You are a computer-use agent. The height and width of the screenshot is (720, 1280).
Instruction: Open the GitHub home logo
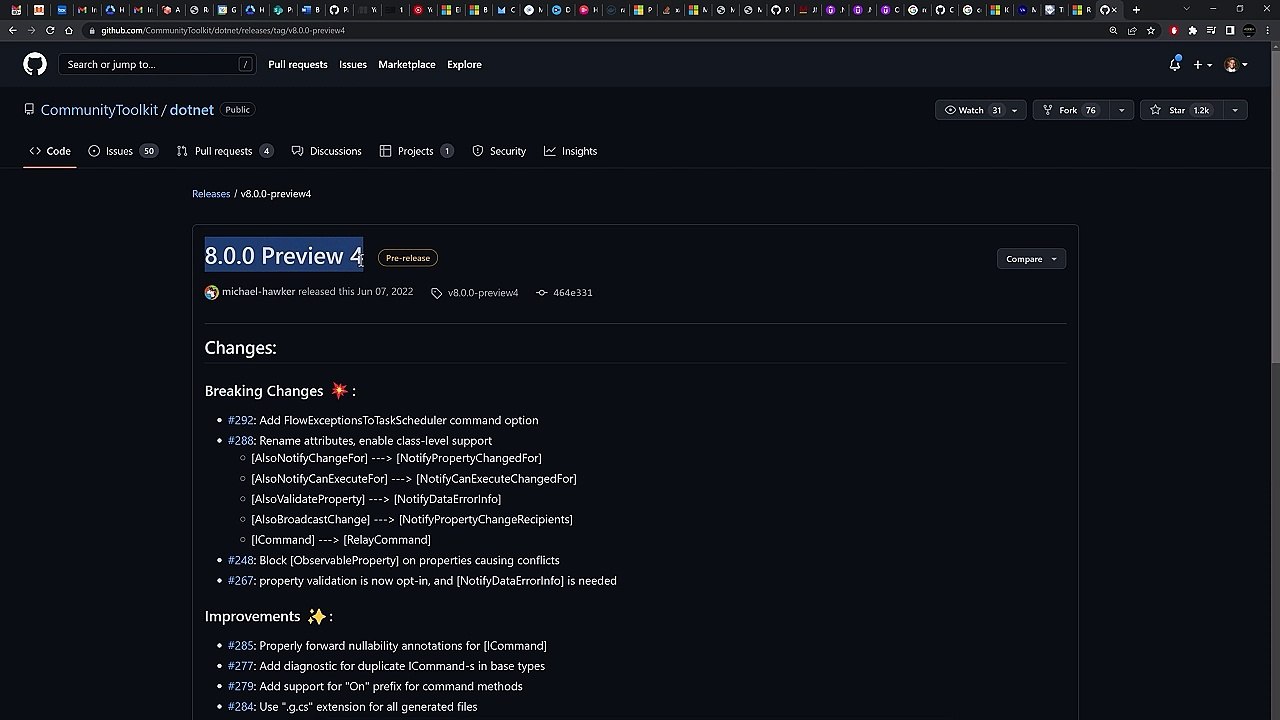(x=35, y=64)
